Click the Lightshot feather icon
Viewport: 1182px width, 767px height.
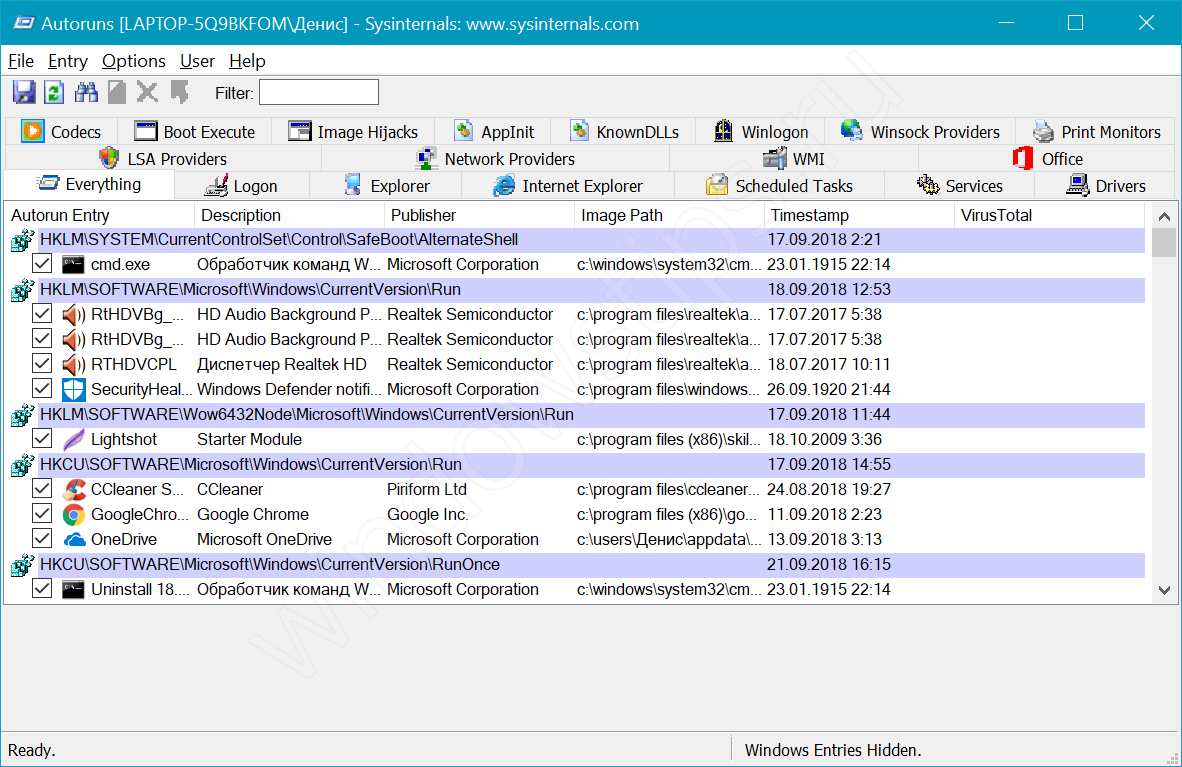[73, 440]
